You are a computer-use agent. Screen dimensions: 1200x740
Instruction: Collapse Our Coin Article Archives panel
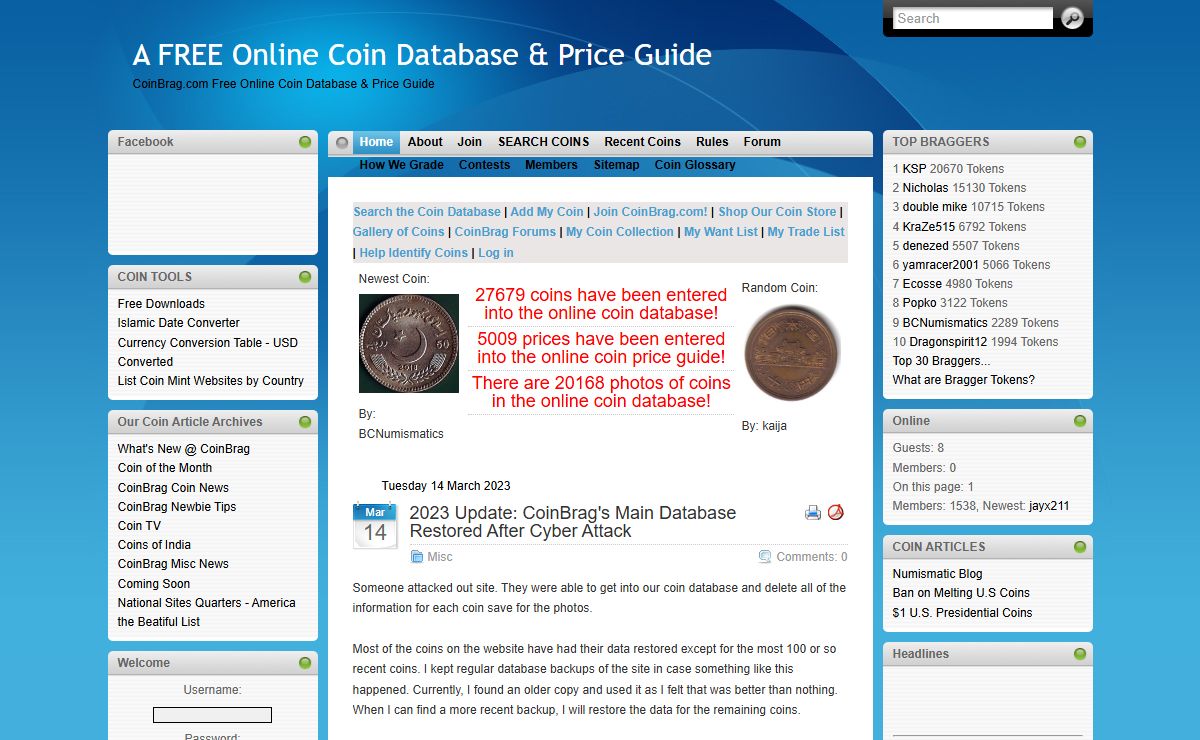tap(305, 422)
